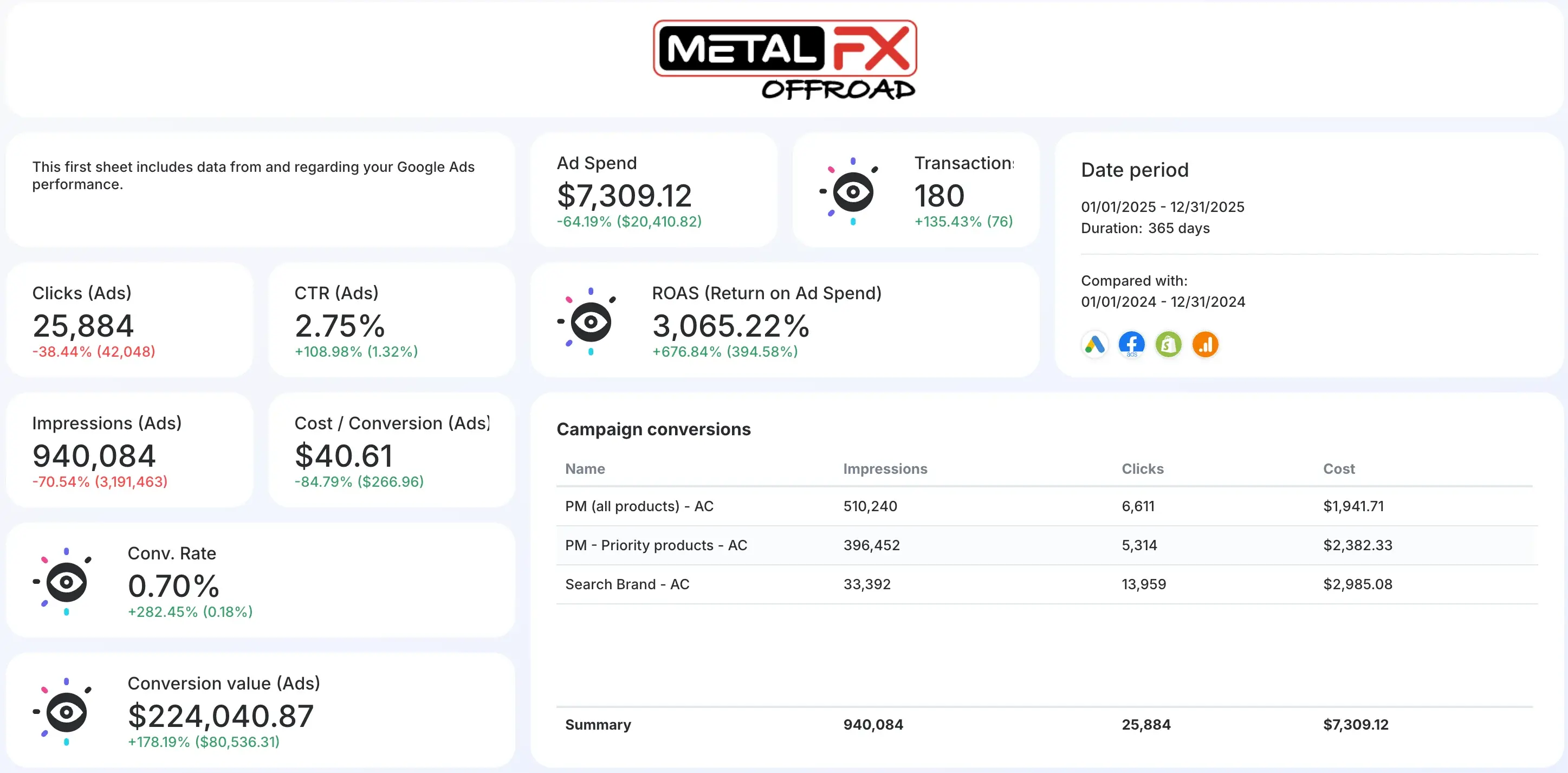Screen dimensions: 1568x773
Task: Click the date range 01/01/2025 - 12/31/2025
Action: tap(1163, 207)
